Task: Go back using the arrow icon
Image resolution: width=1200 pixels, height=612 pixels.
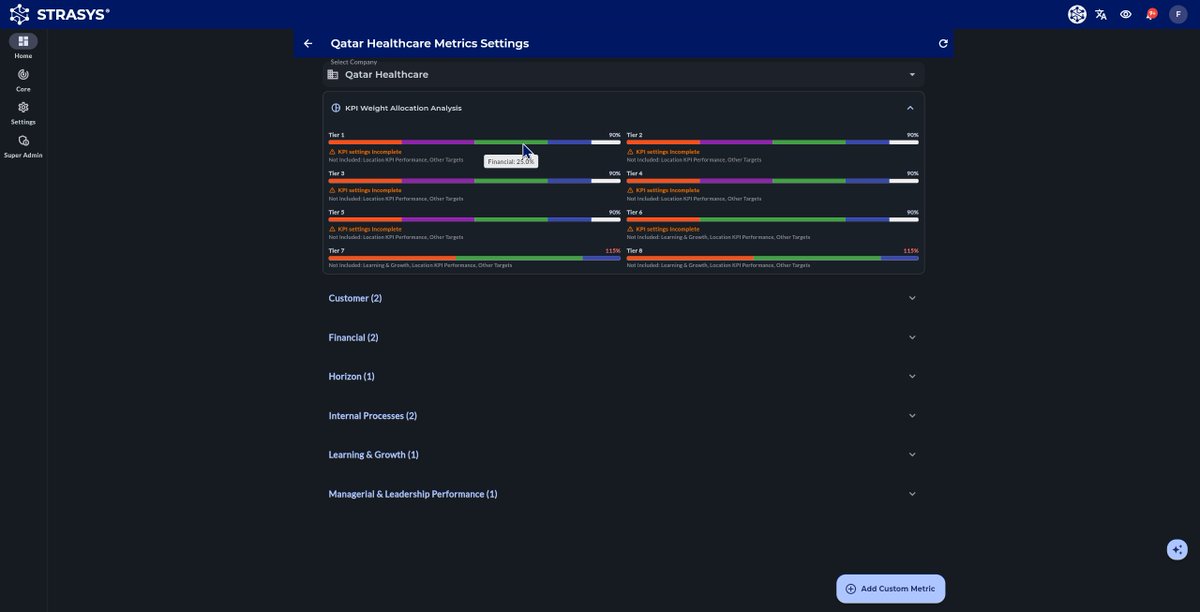Action: pyautogui.click(x=308, y=43)
